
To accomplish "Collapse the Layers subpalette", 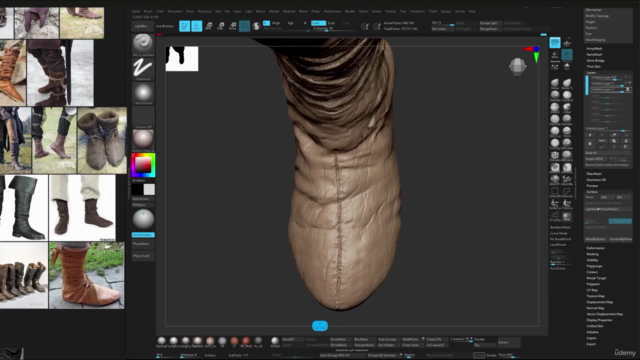I will point(591,72).
